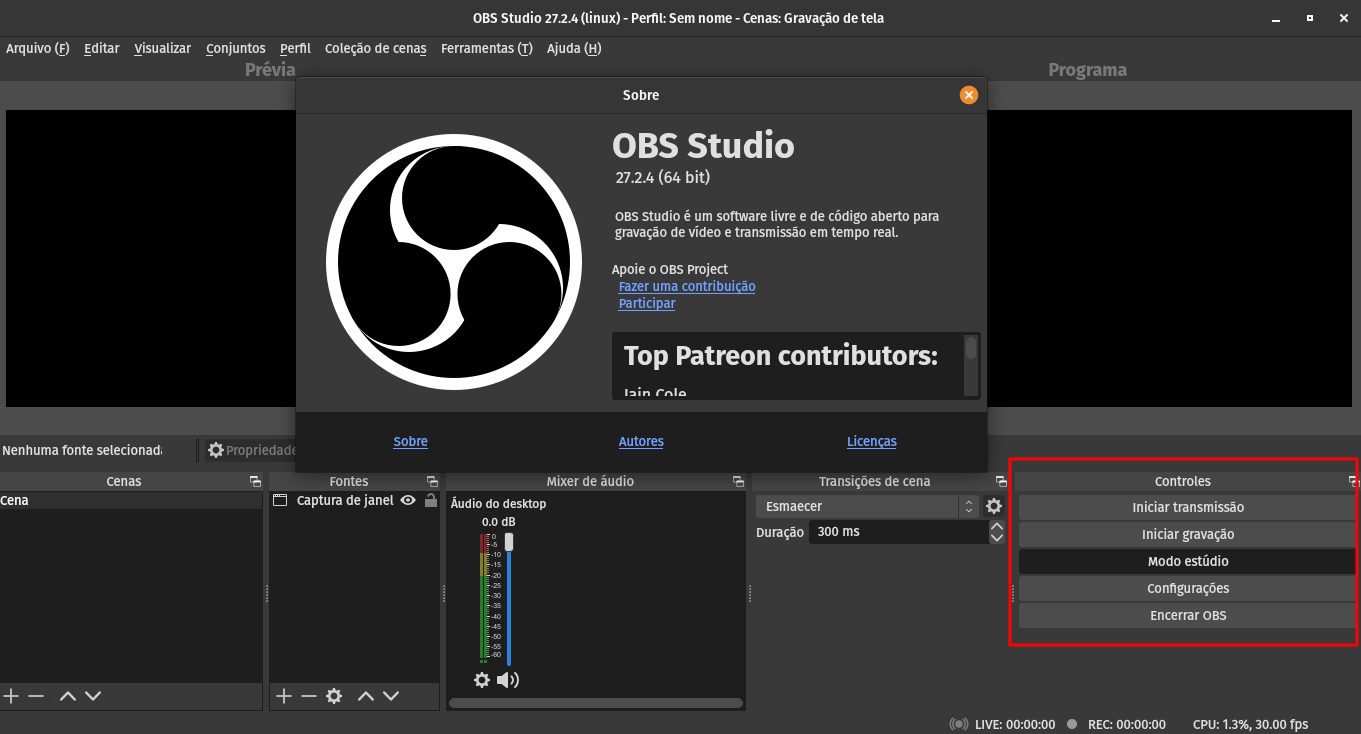Move source up with the up arrow icon
The width and height of the screenshot is (1361, 734).
[365, 695]
